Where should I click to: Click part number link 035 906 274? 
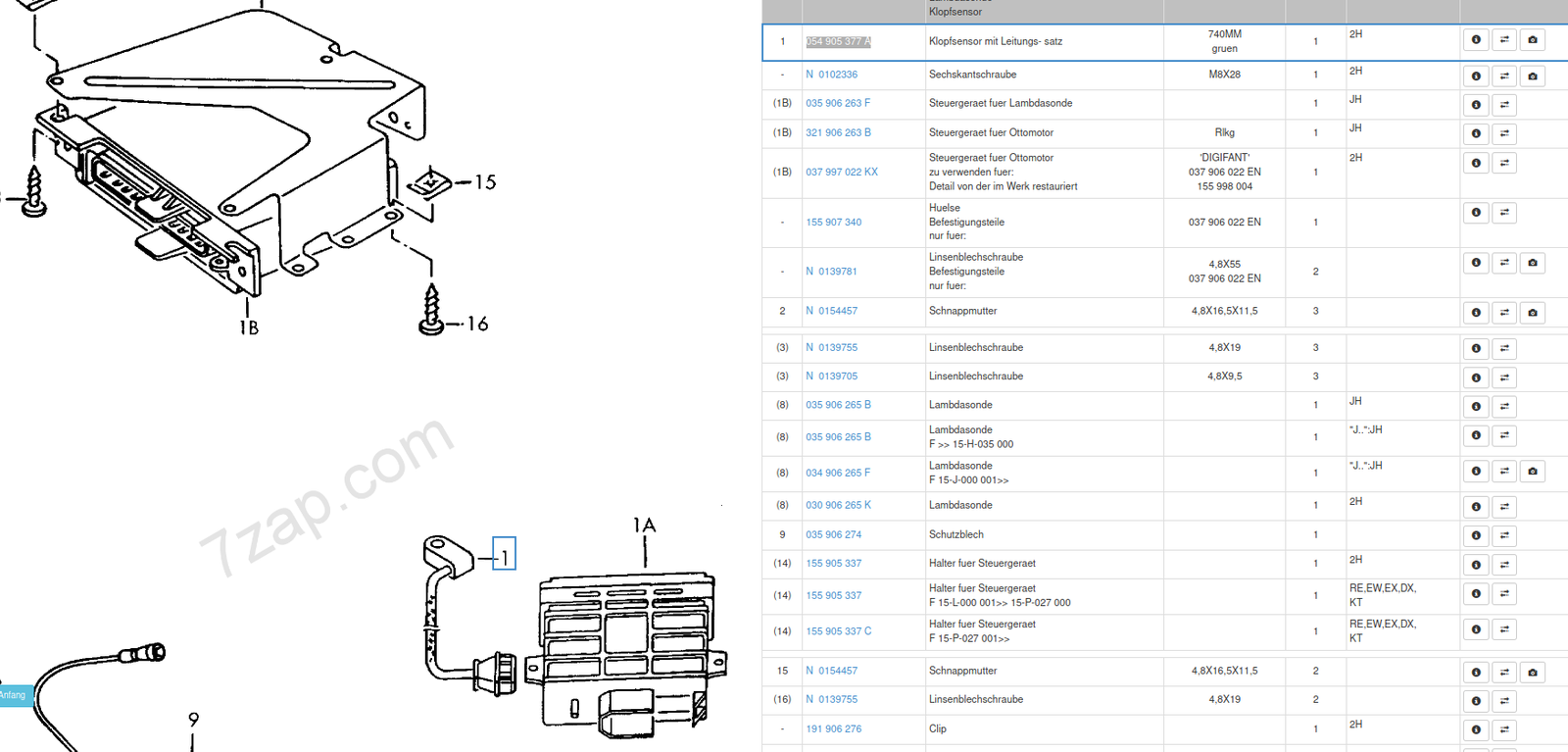[x=833, y=535]
